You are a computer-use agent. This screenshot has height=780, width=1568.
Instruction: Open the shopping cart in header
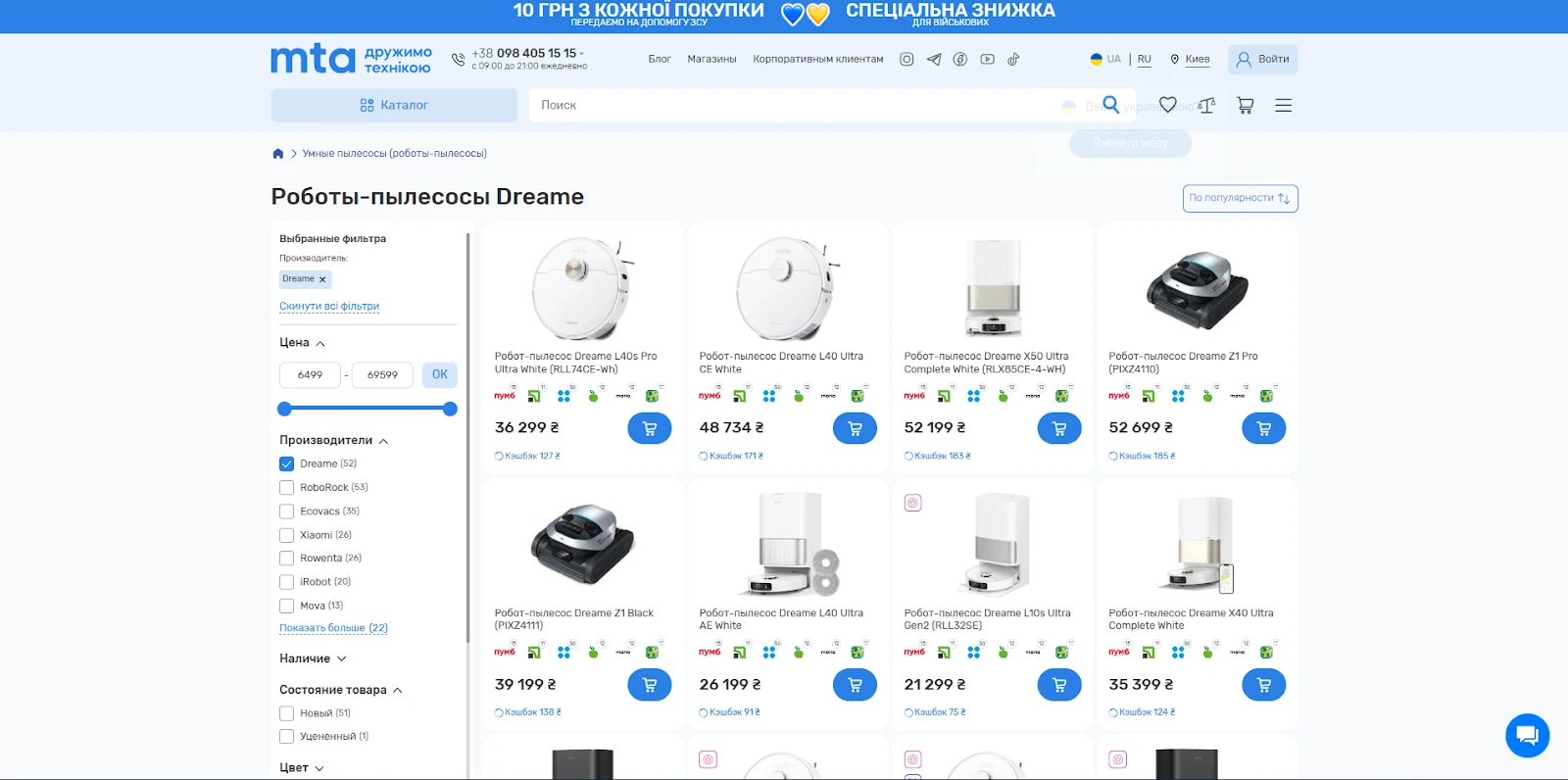coord(1246,105)
